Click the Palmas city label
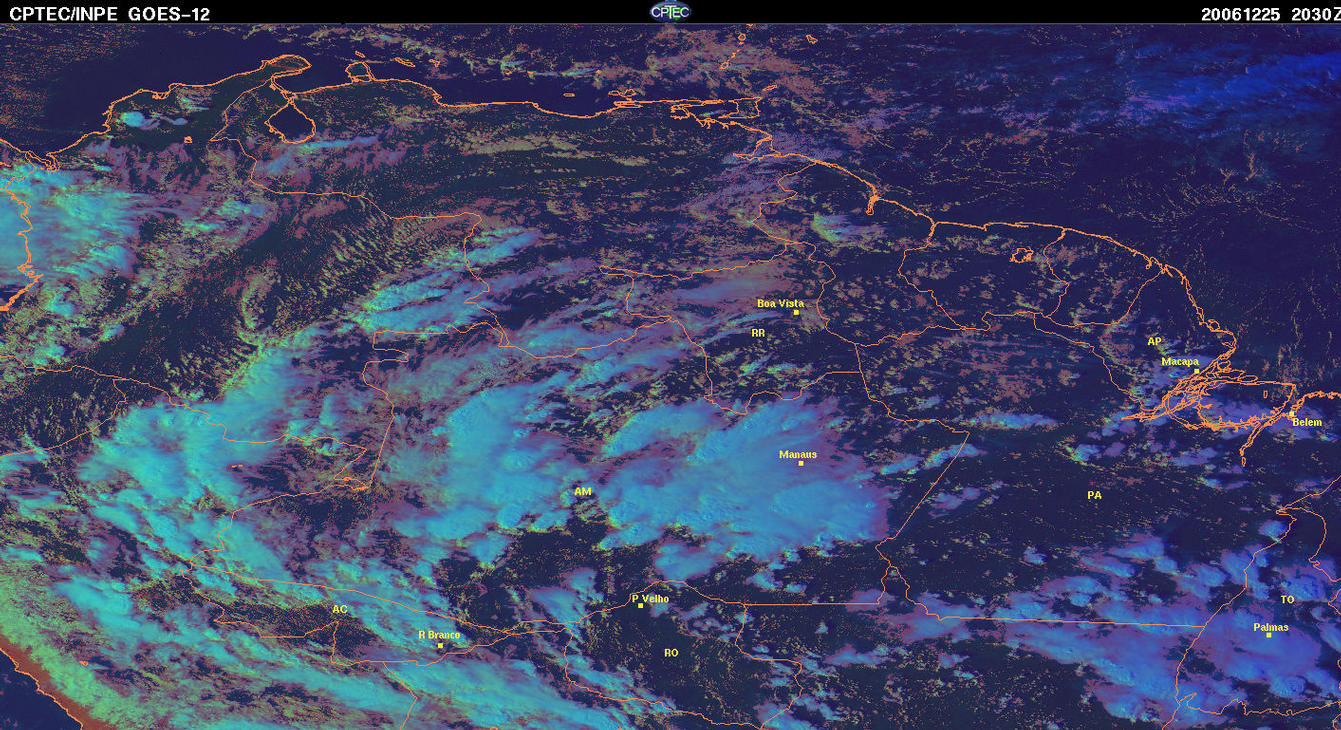Screen dimensions: 1341x730 (x=1270, y=627)
